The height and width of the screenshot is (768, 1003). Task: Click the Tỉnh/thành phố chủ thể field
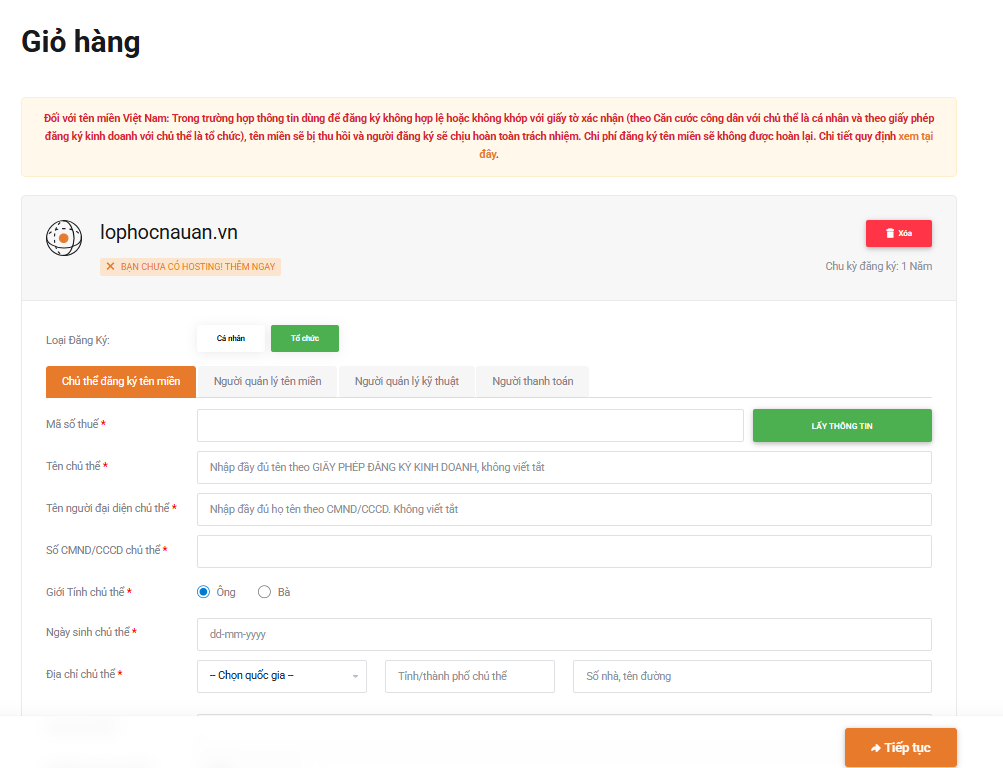coord(469,676)
